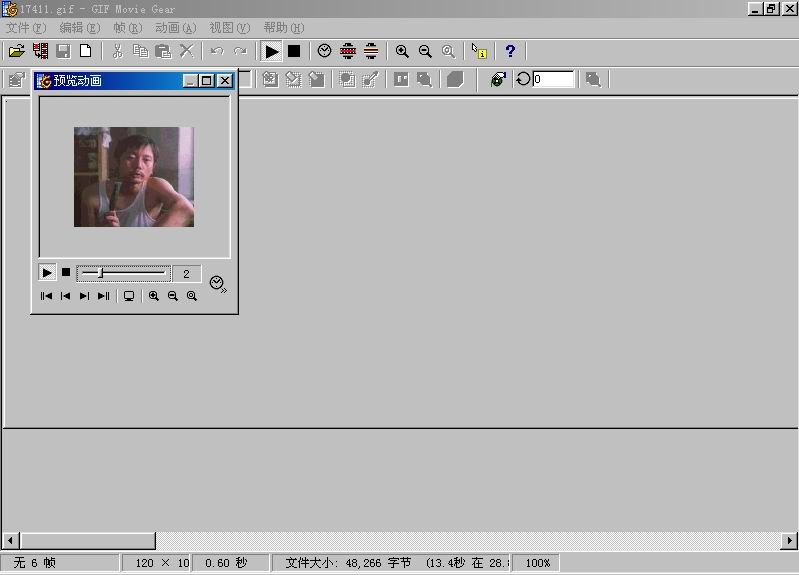Screen dimensions: 799x575
Task: Click the global properties film-reel icon
Action: 498,79
